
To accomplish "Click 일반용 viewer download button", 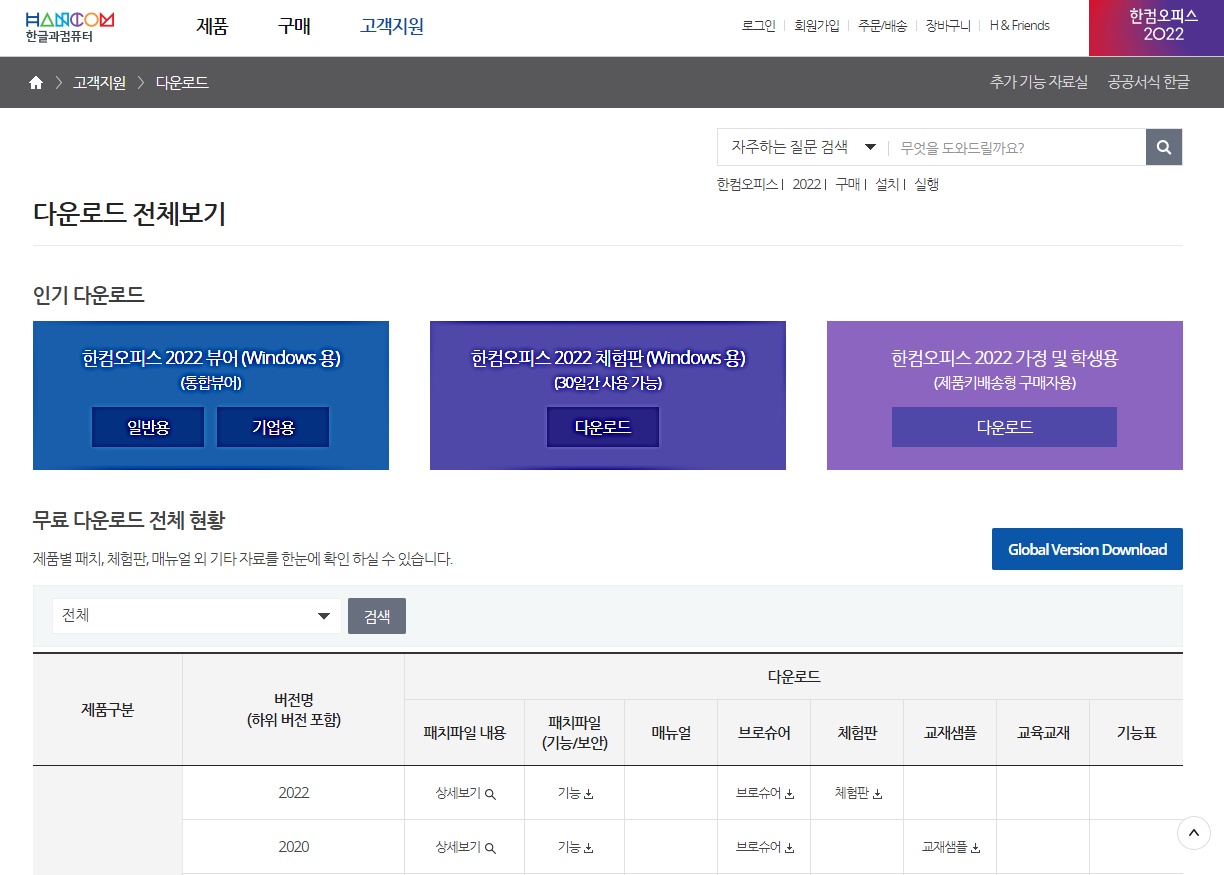I will pos(148,427).
